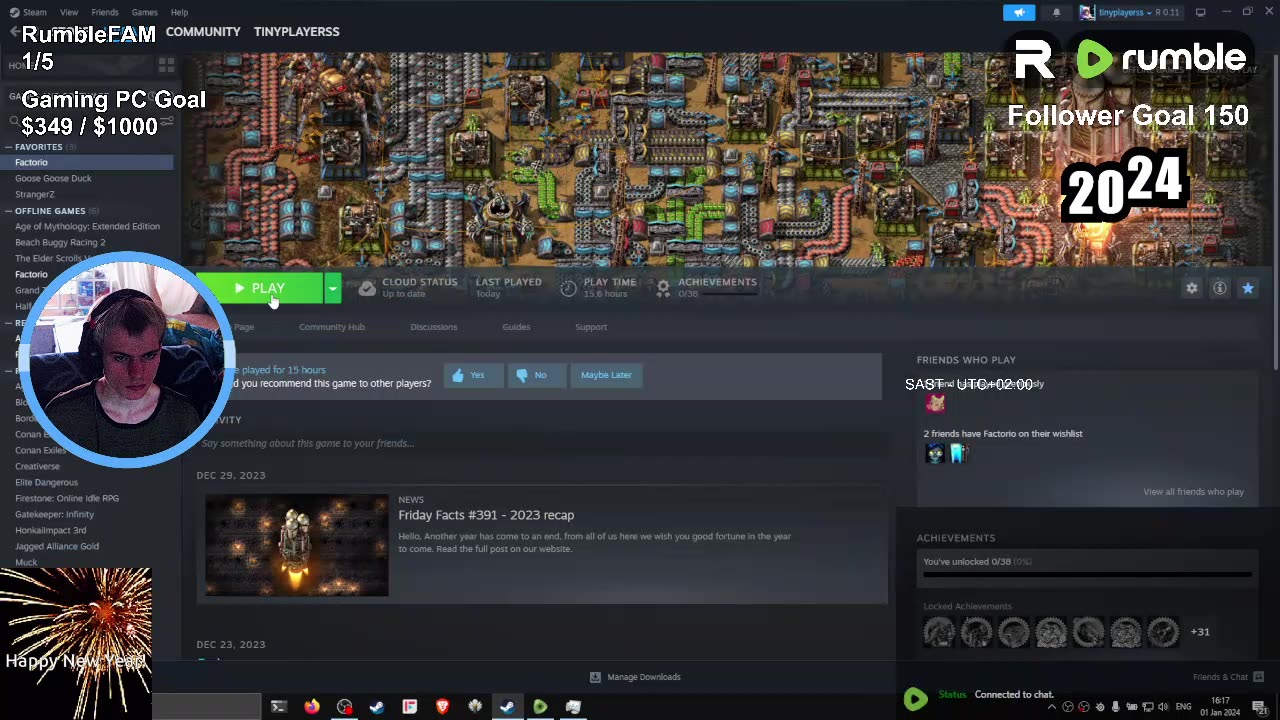Open Friends & Chat

[1229, 677]
